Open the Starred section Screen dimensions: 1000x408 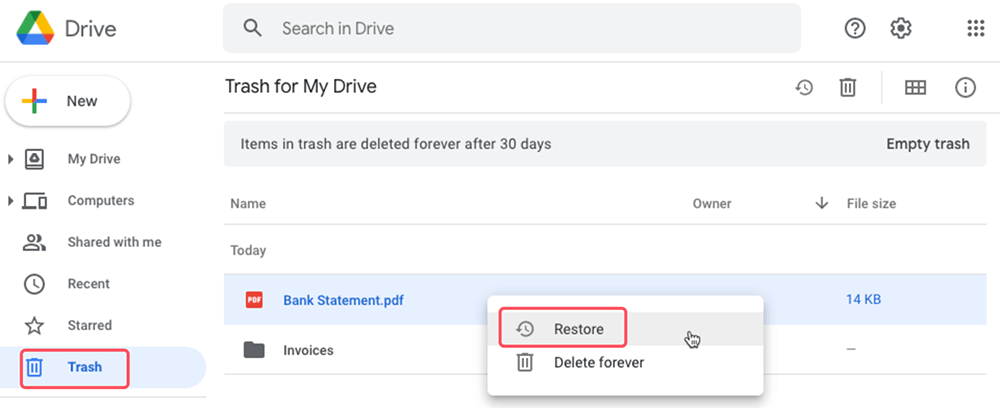pyautogui.click(x=89, y=325)
